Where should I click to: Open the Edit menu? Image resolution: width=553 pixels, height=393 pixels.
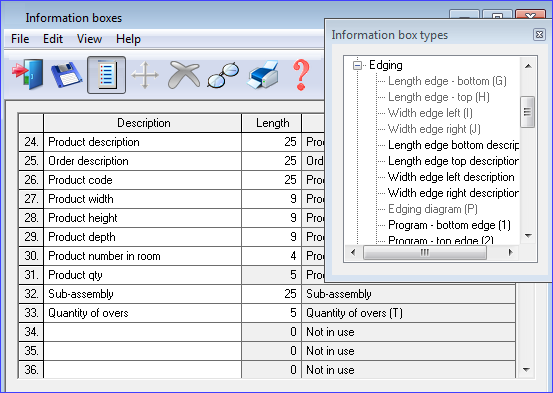(53, 39)
